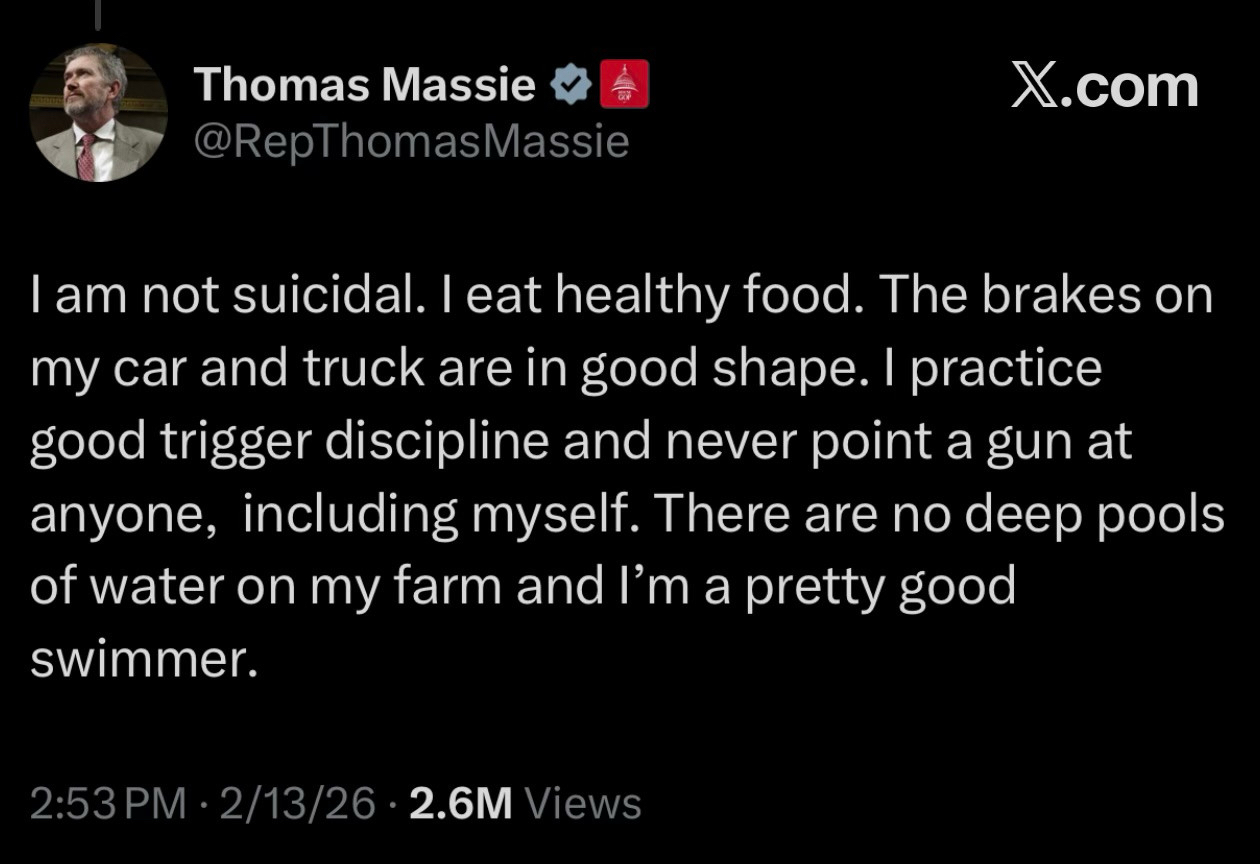1260x864 pixels.
Task: Click the blue verified checkmark badge
Action: pos(570,86)
